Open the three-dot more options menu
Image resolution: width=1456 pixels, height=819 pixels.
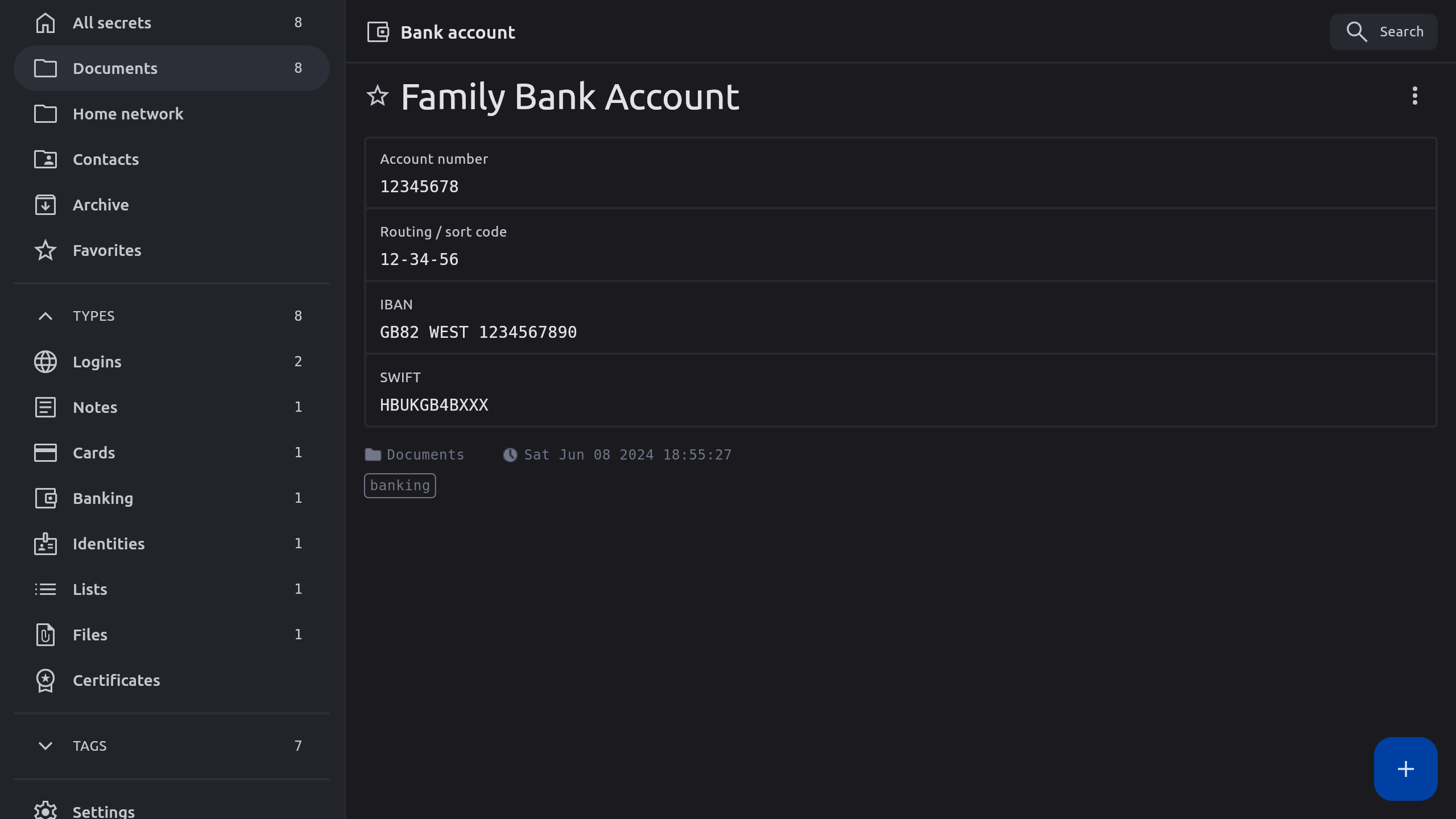(1414, 96)
